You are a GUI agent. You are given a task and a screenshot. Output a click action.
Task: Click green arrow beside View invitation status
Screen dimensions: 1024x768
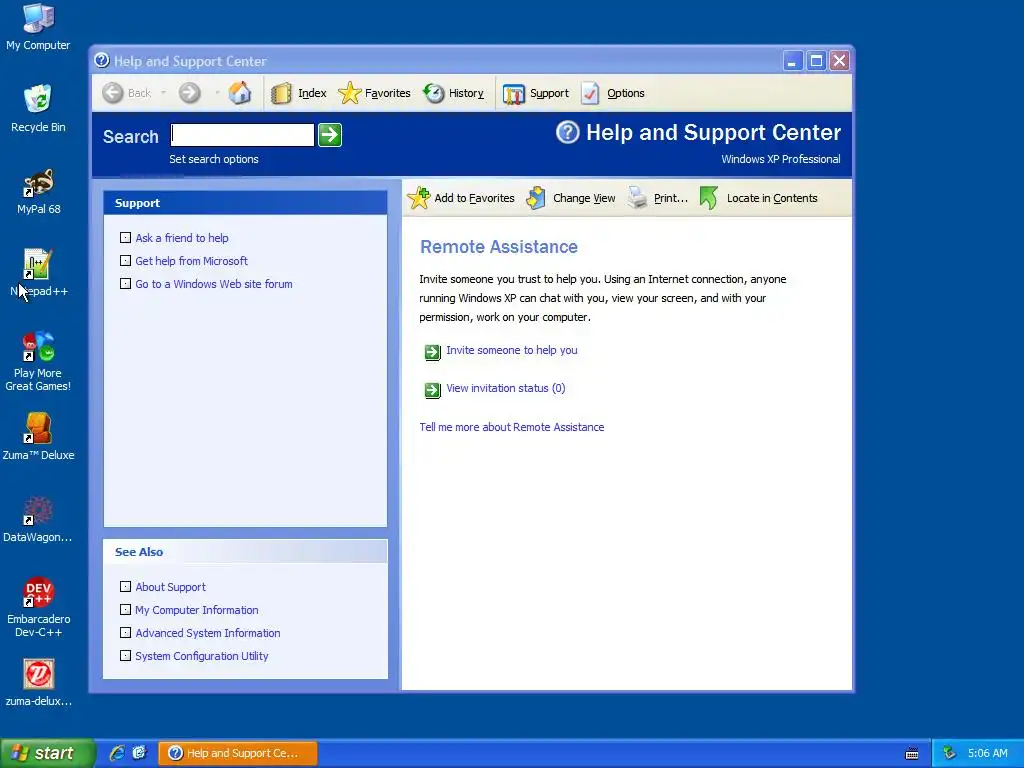point(432,390)
